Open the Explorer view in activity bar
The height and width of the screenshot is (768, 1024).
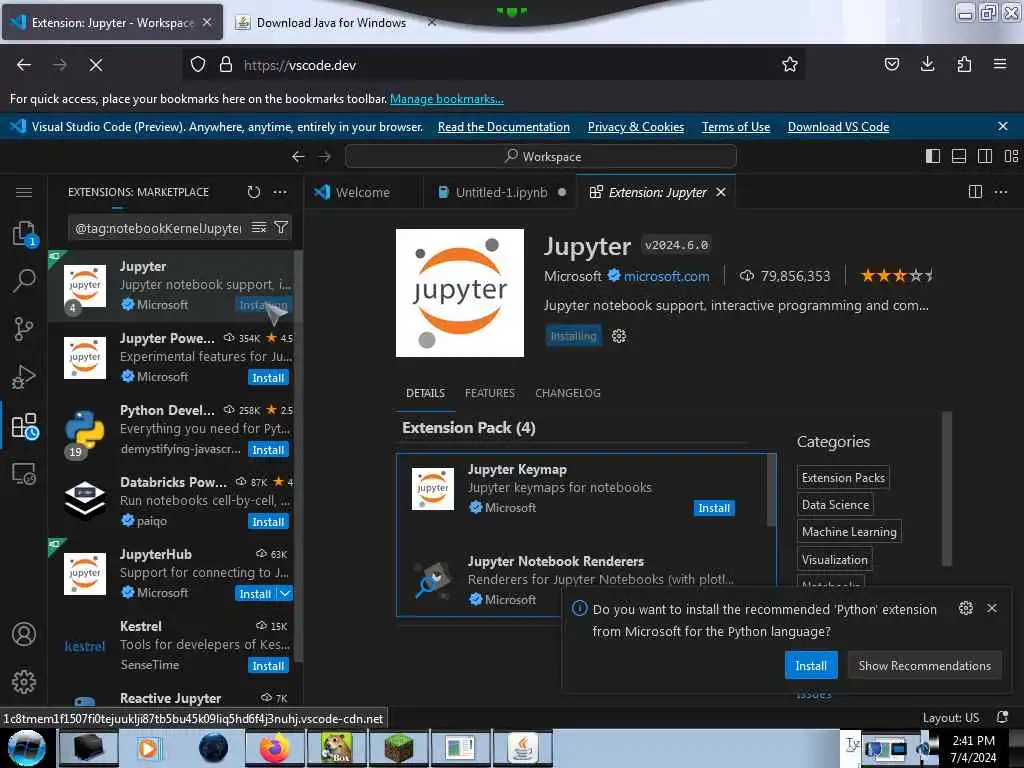pyautogui.click(x=24, y=233)
